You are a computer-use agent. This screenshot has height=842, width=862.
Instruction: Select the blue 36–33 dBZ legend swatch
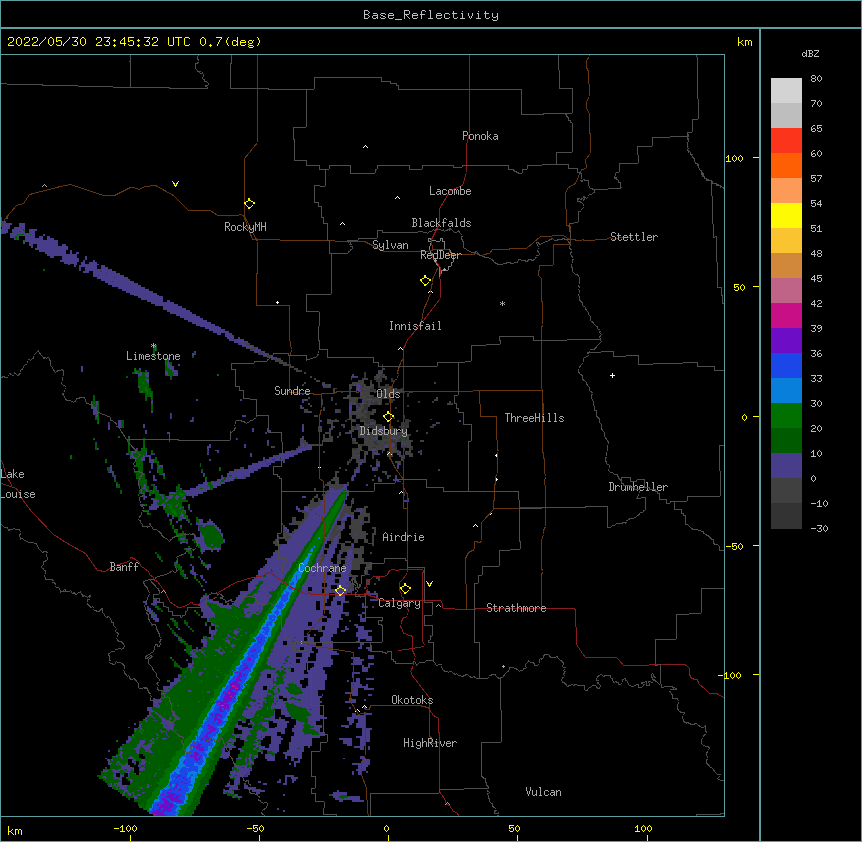[x=786, y=365]
